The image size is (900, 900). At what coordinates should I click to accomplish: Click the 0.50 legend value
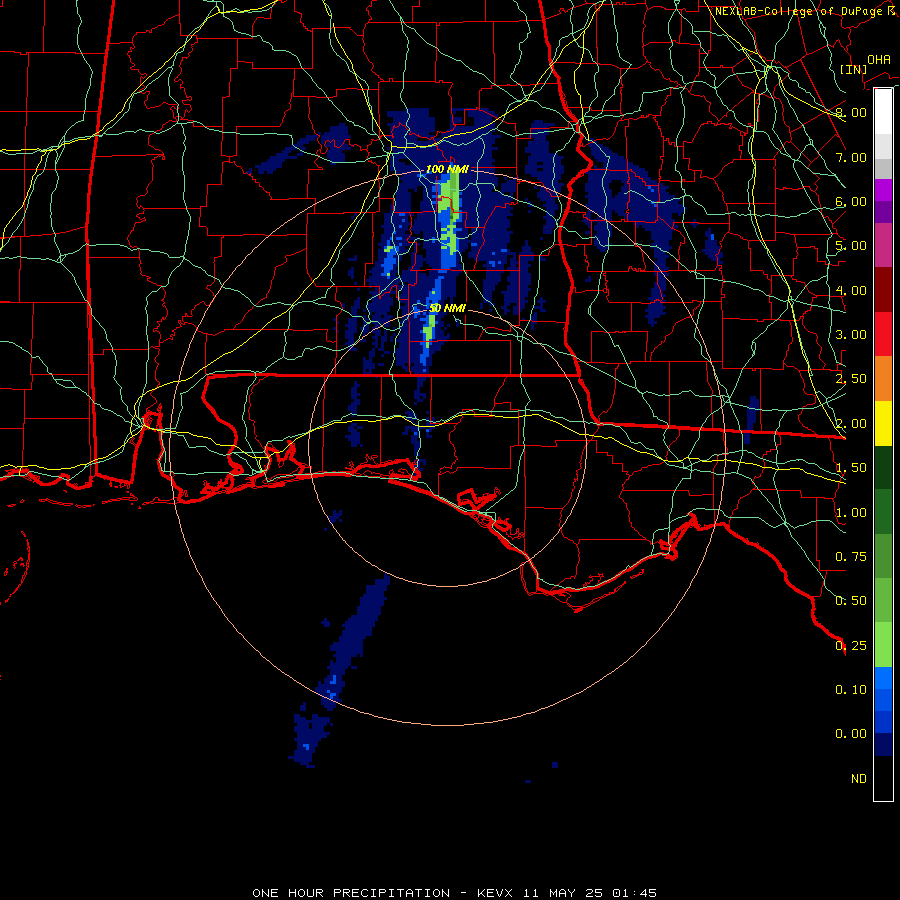(x=851, y=601)
